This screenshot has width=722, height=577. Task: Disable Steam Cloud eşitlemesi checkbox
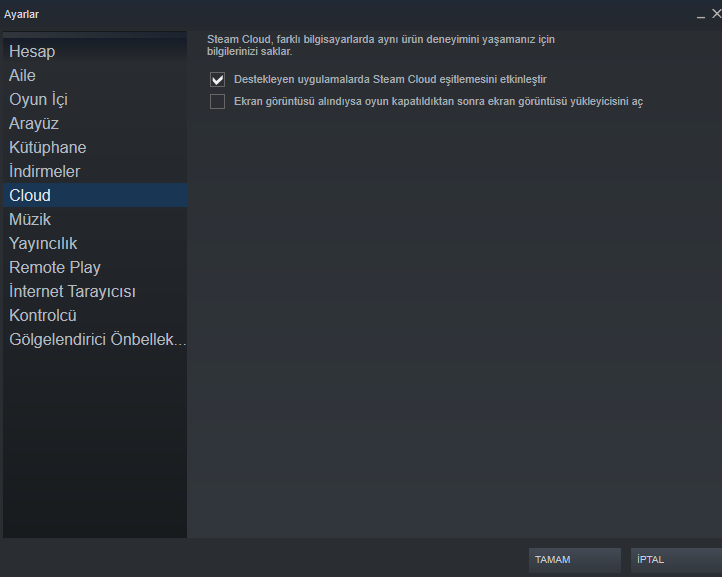pos(217,79)
